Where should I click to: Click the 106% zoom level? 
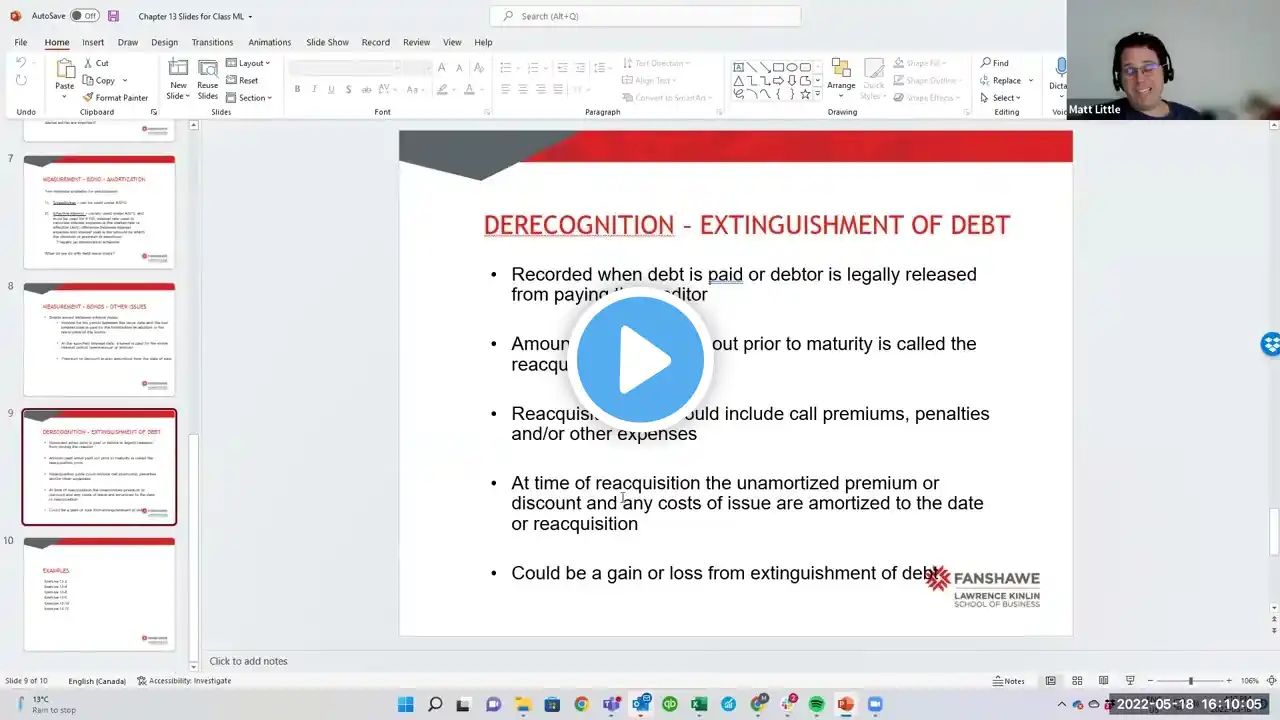1250,681
